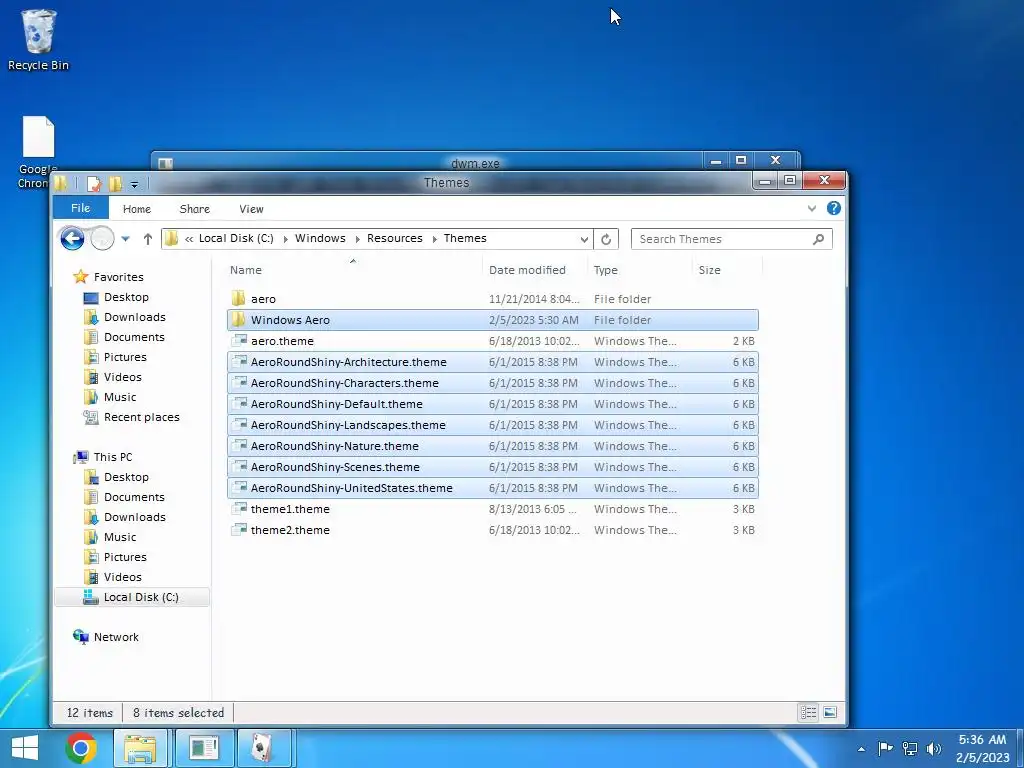
Task: Click the theme1.theme file icon
Action: click(239, 508)
